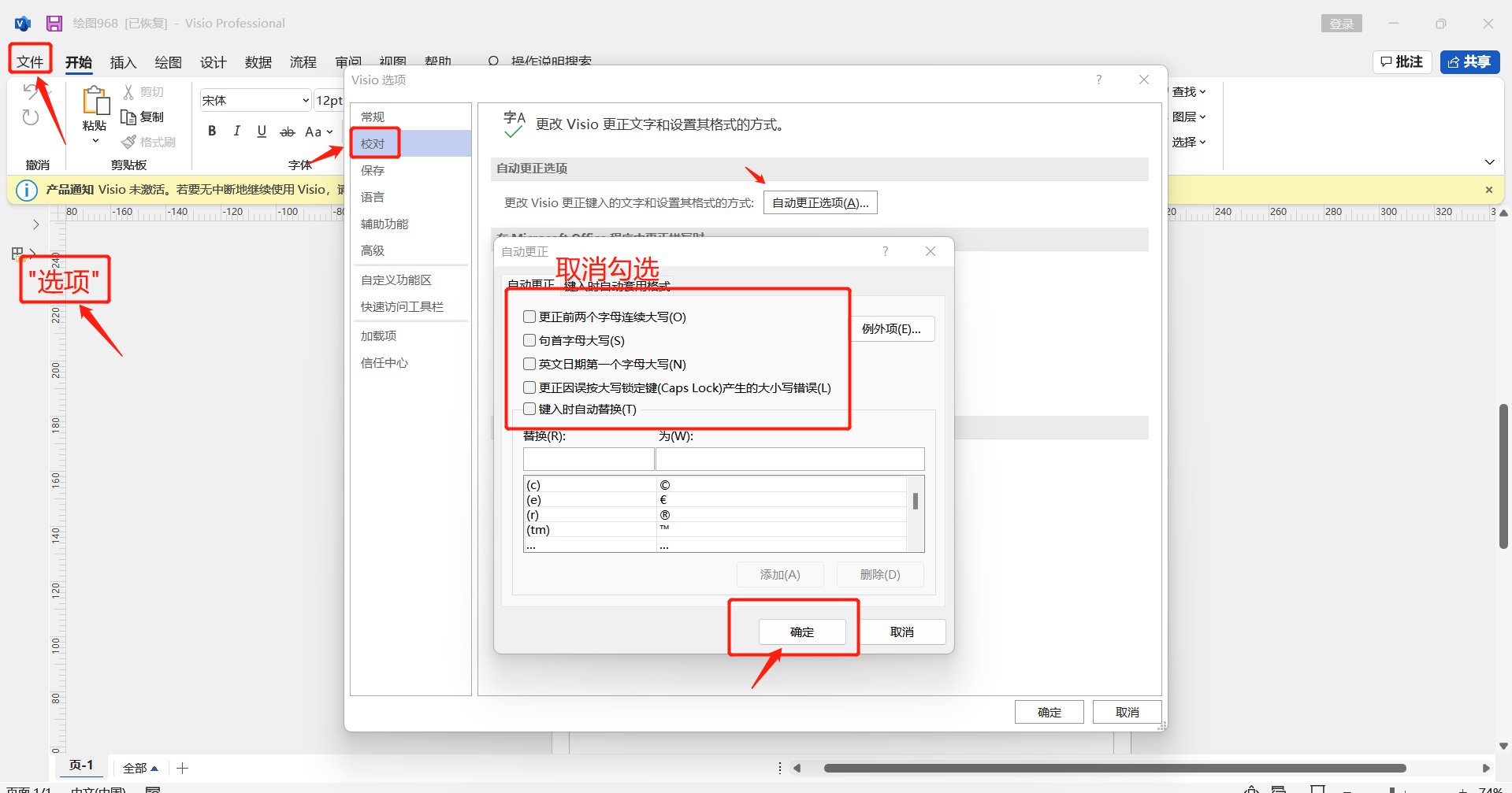Click 自动更正选项(A)... button
The image size is (1512, 793).
click(820, 202)
